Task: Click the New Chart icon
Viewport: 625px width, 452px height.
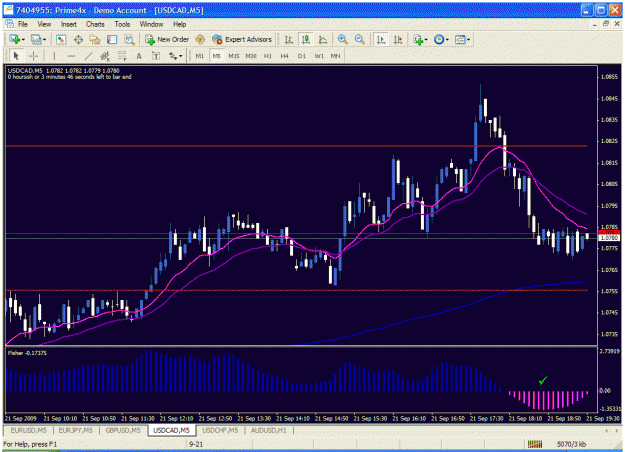Action: [x=15, y=39]
